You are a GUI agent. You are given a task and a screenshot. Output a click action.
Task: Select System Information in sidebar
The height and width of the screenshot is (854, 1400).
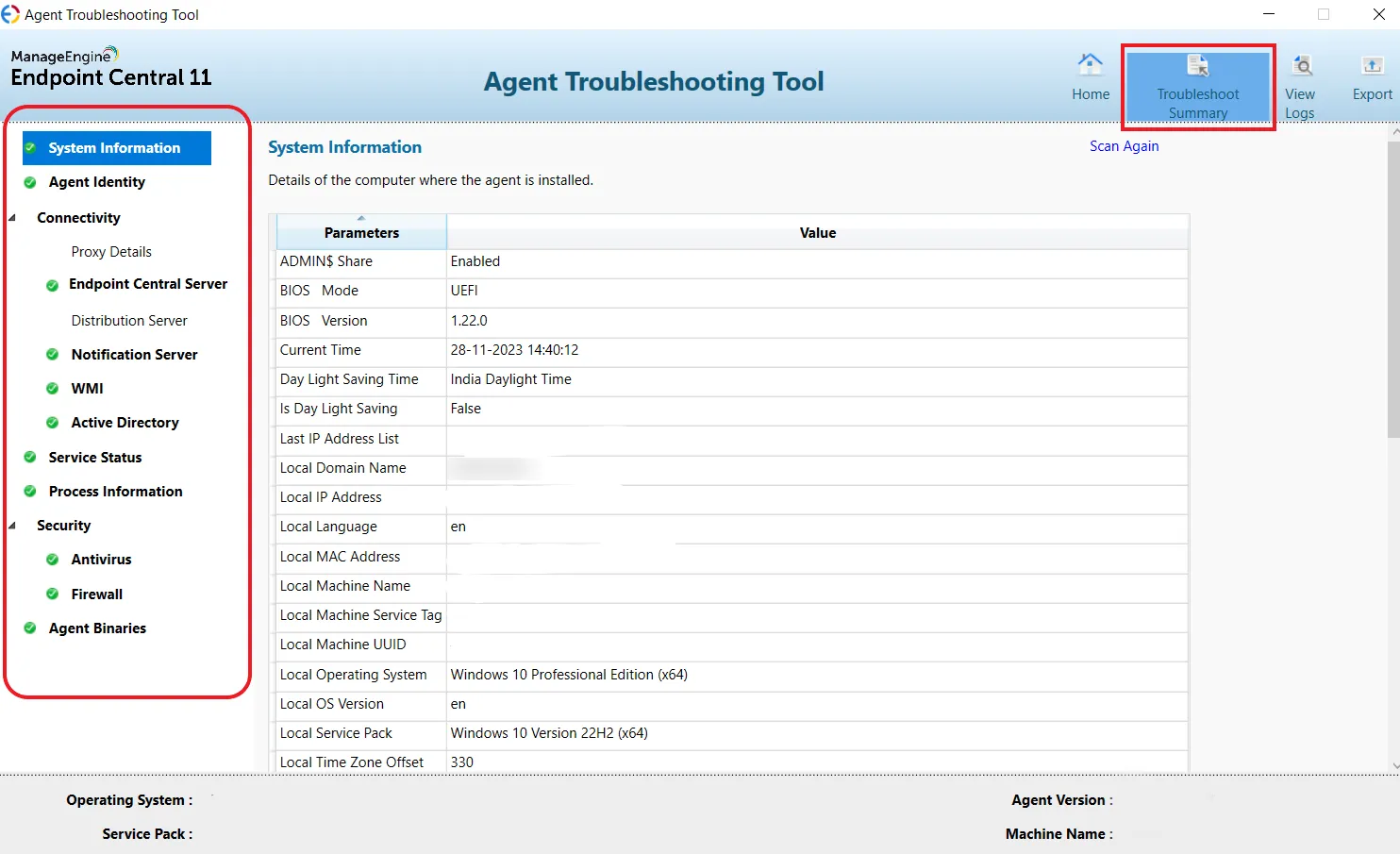tap(117, 148)
